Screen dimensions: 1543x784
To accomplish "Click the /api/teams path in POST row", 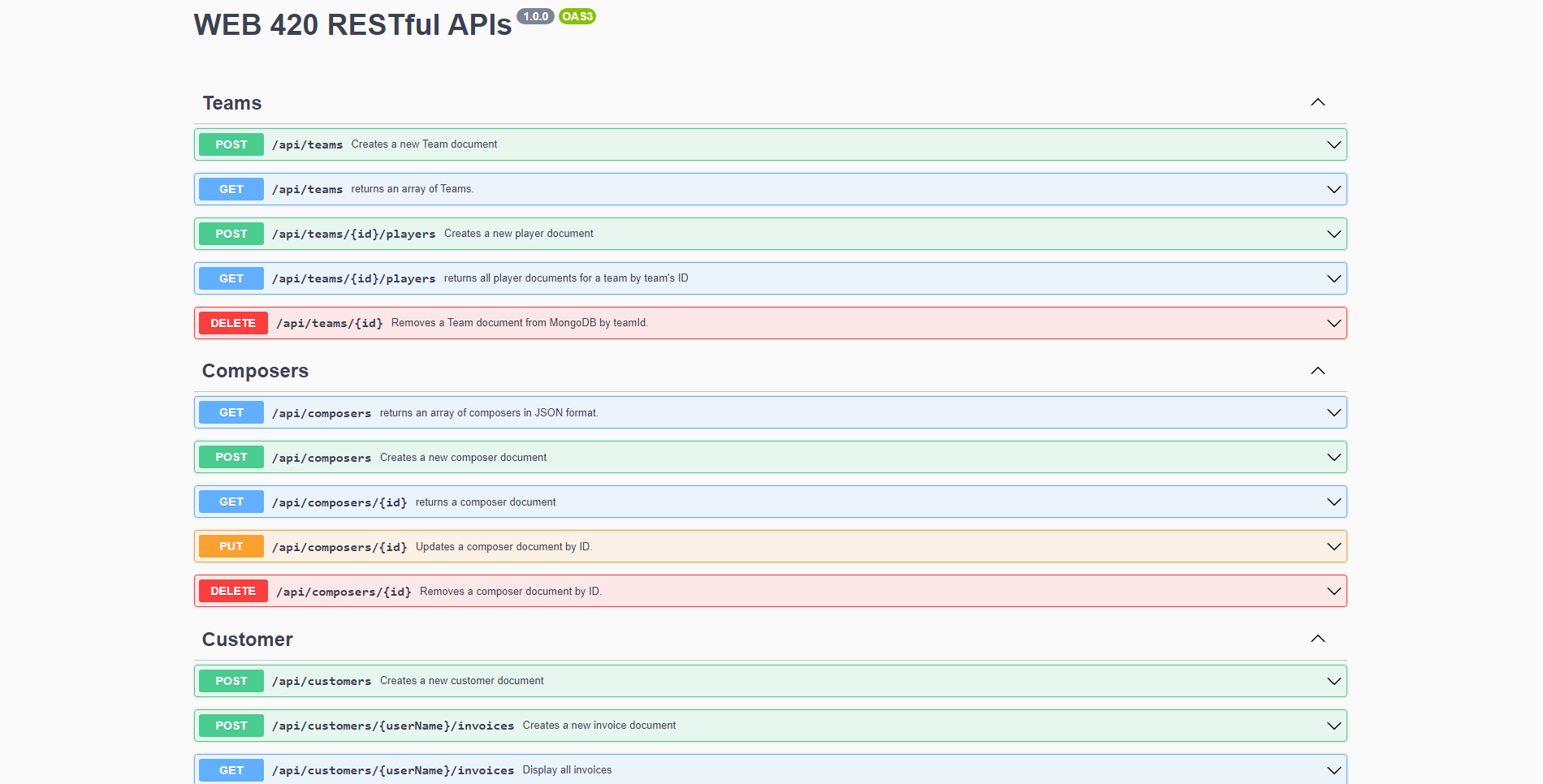I will click(x=307, y=144).
